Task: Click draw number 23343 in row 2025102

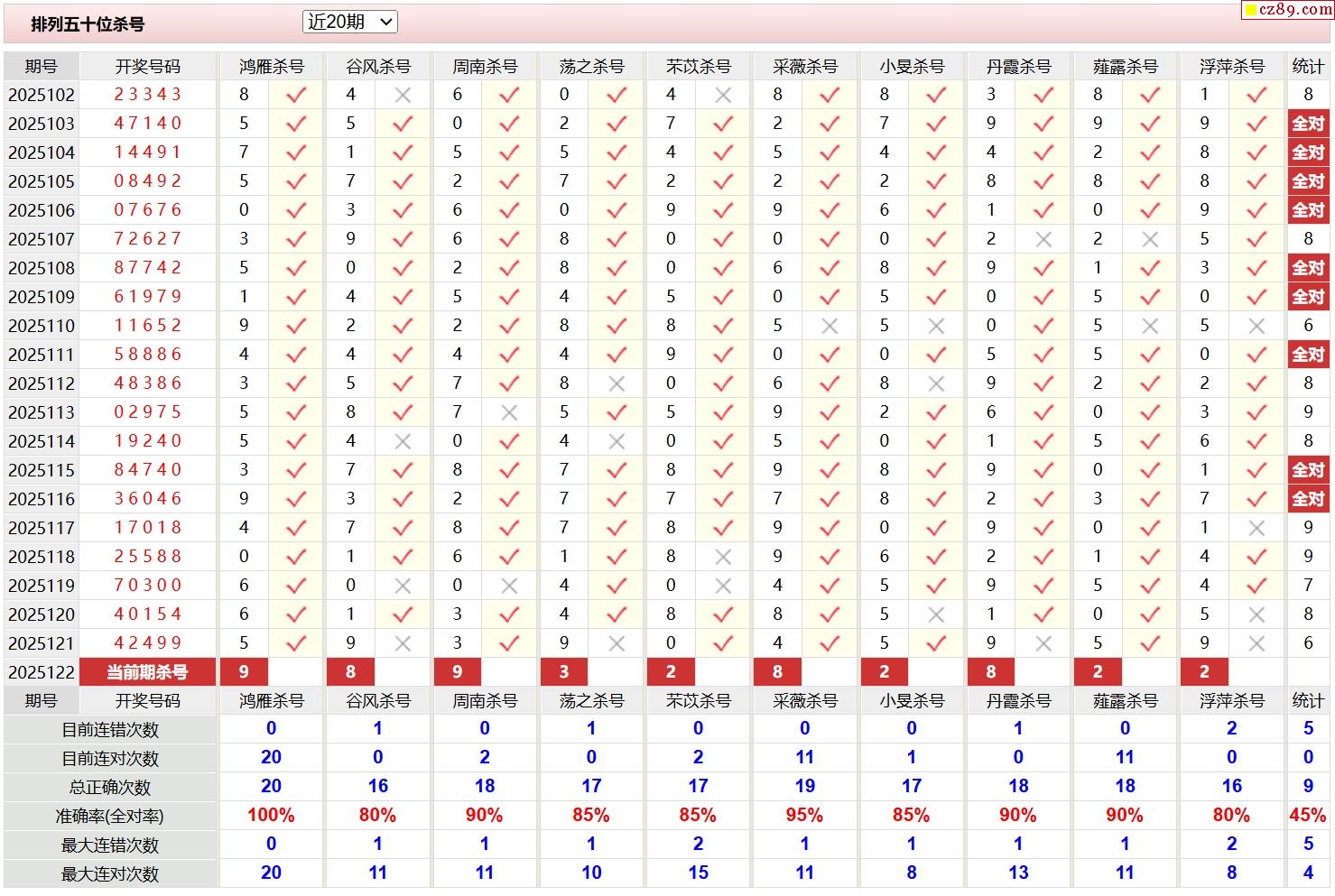Action: point(148,95)
